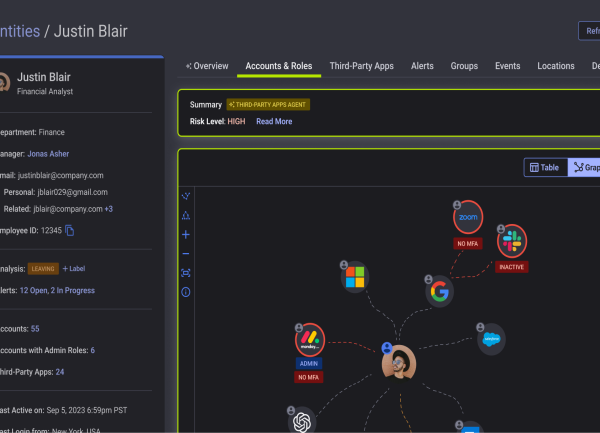Open the Overview tab
This screenshot has width=600, height=433.
tap(206, 66)
